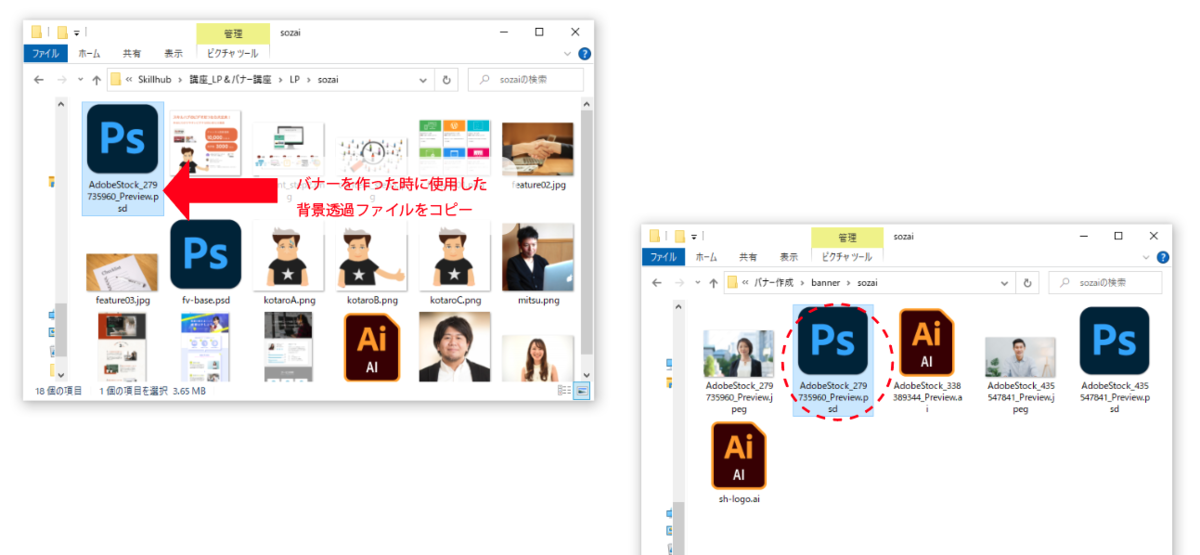Open the ファイル tab in LP window
The width and height of the screenshot is (1200, 555).
(x=45, y=54)
